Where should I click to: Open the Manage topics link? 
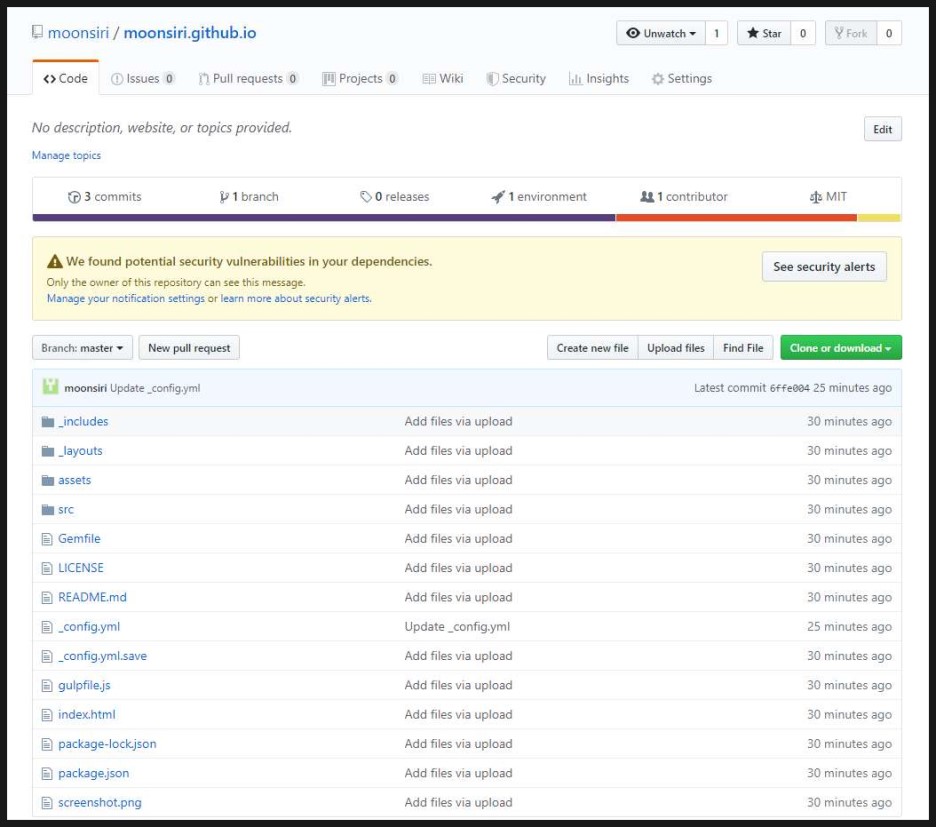point(66,156)
